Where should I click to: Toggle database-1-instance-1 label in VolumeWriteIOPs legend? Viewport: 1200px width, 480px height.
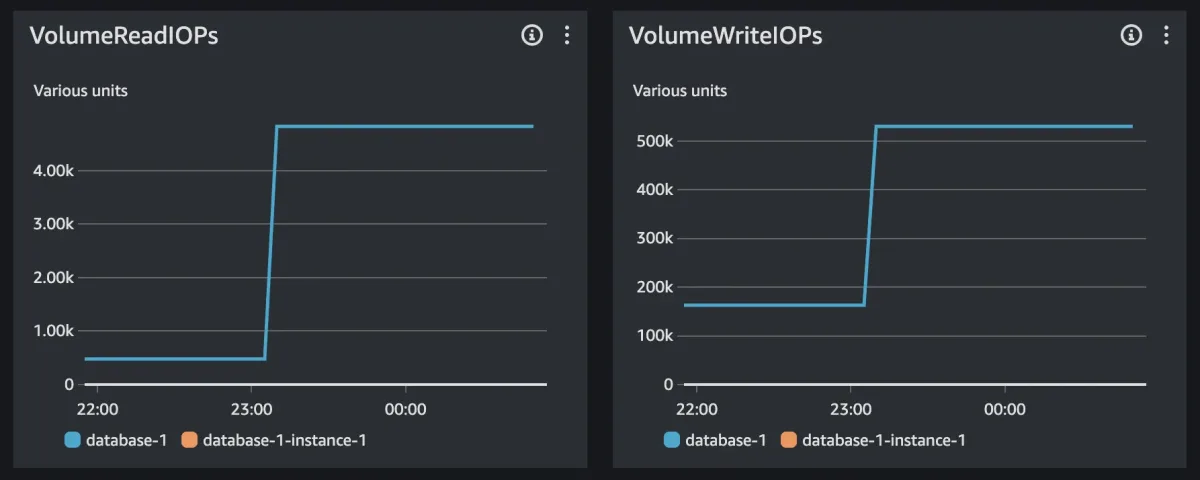[883, 440]
